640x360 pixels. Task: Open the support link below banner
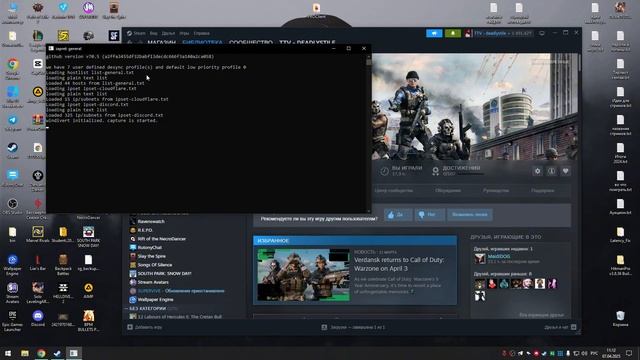(x=542, y=191)
